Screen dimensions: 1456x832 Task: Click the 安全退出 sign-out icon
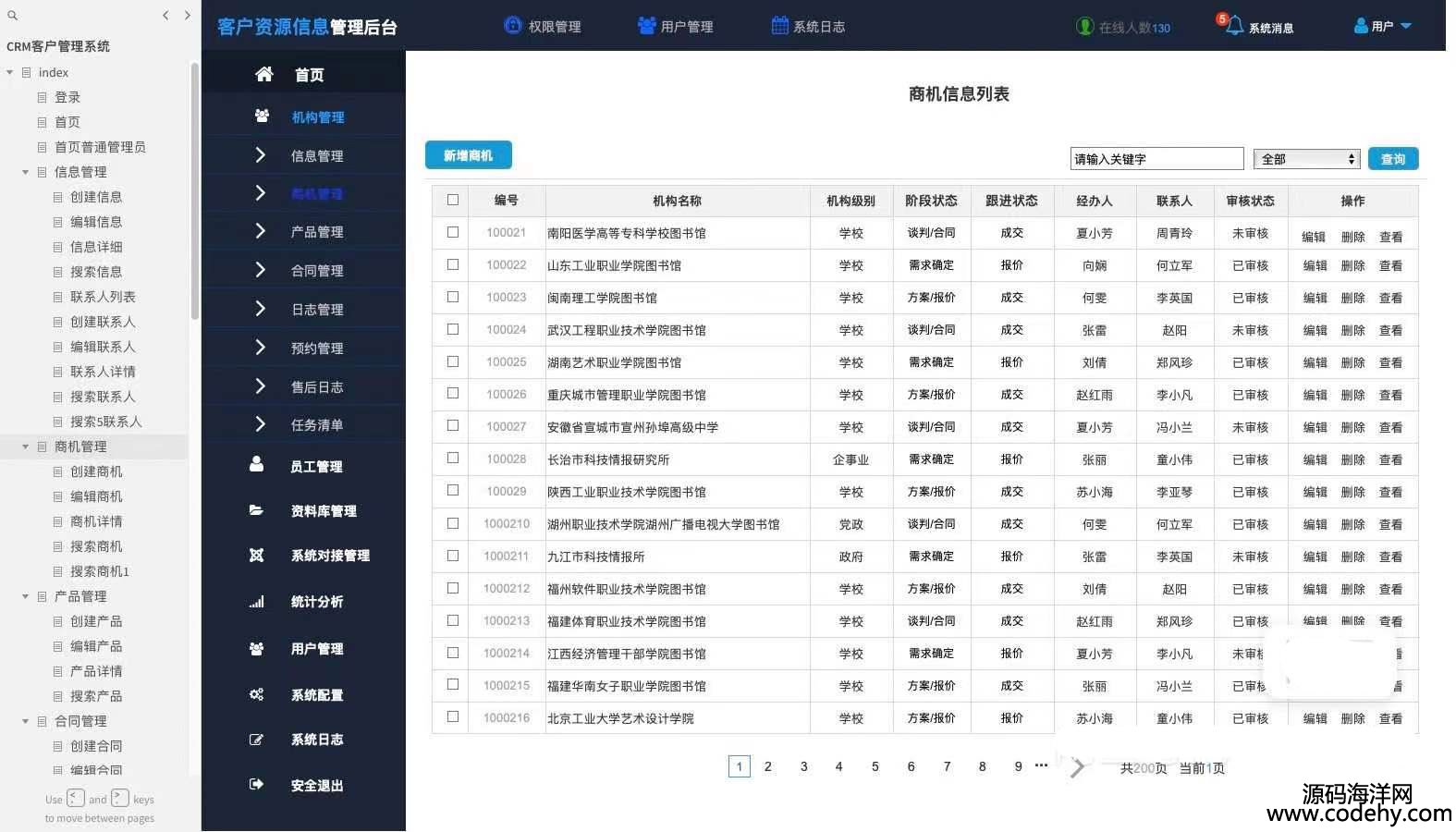click(256, 785)
